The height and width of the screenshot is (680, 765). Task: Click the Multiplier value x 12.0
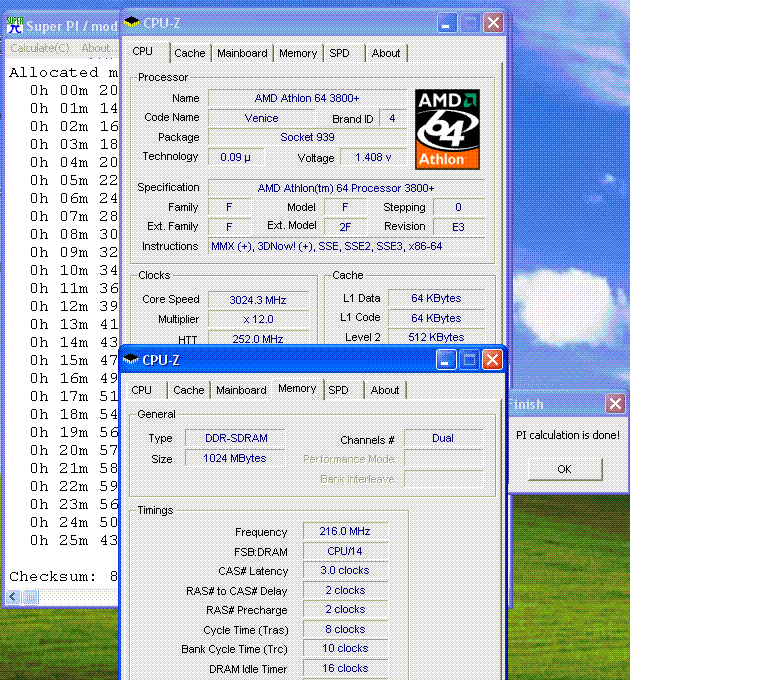258,319
